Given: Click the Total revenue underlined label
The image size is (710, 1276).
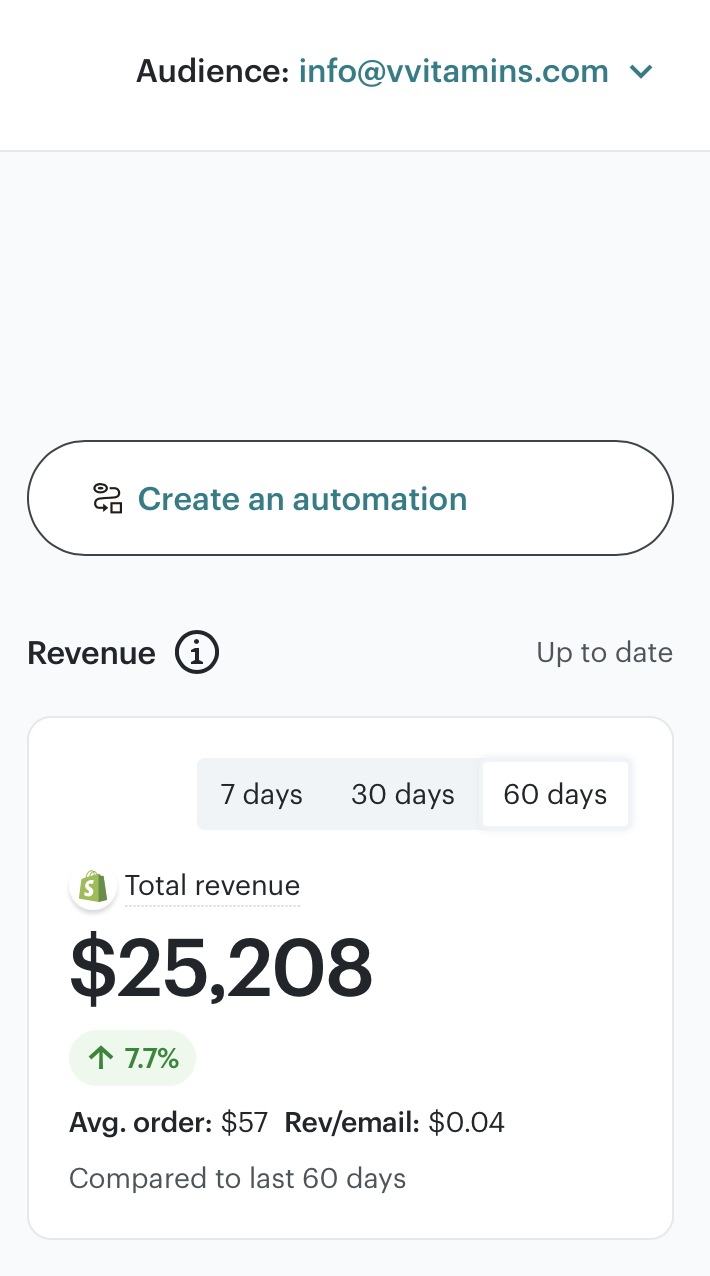Looking at the screenshot, I should click(x=212, y=886).
